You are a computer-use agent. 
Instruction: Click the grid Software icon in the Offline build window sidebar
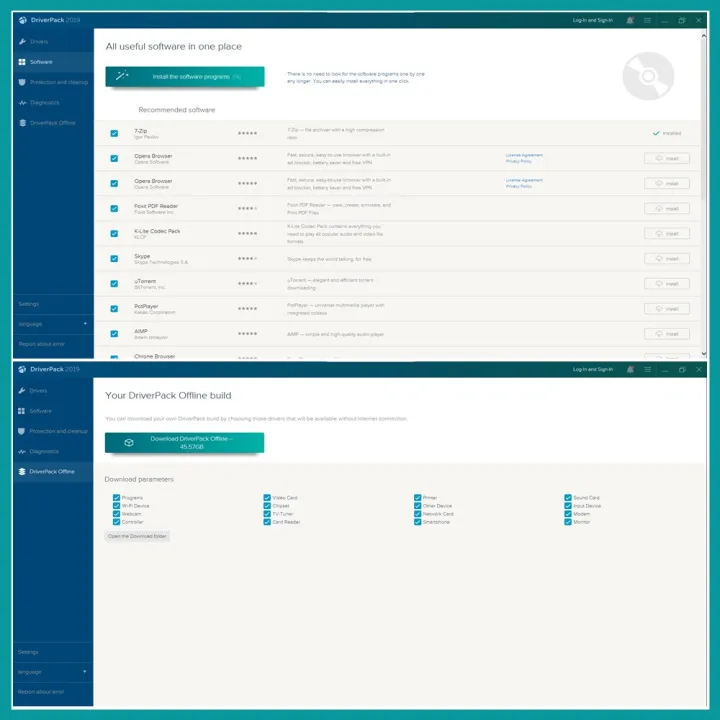coord(22,411)
